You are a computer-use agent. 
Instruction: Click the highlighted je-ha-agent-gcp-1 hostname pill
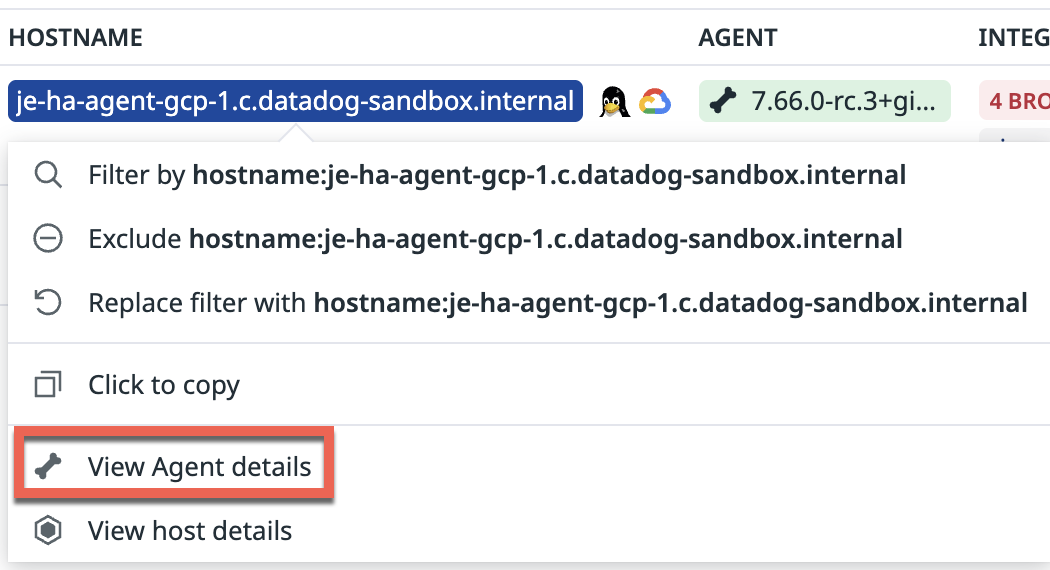tap(295, 101)
